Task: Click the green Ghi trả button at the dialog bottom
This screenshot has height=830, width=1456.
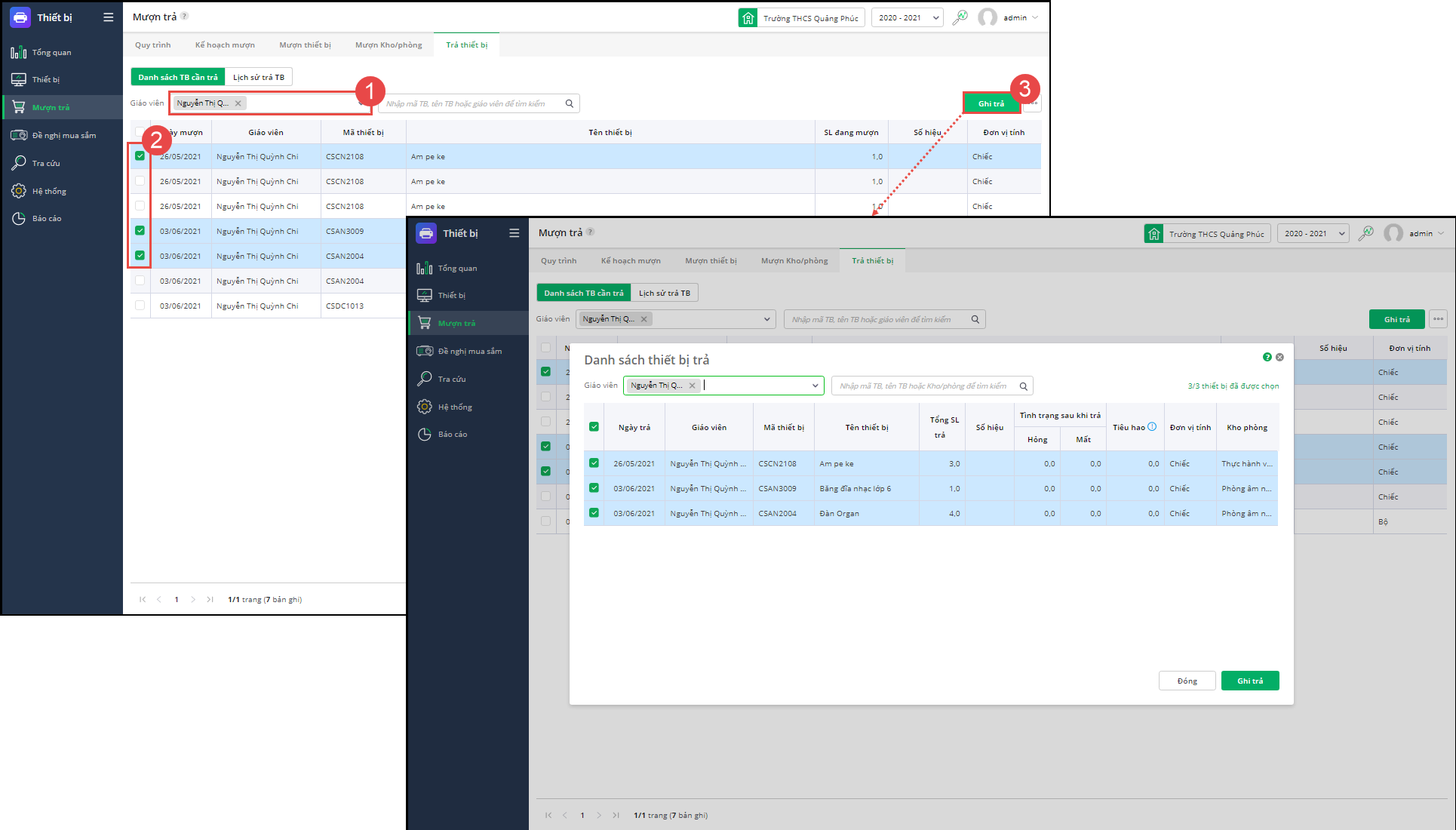Action: [1249, 681]
